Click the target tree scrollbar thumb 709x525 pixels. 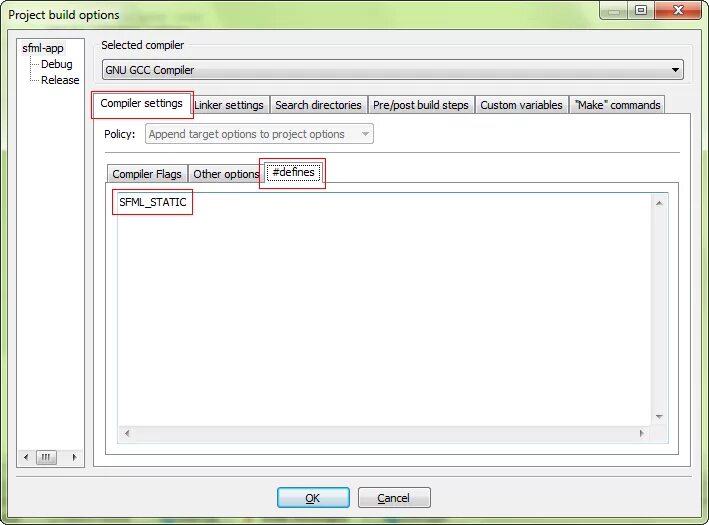coord(46,457)
